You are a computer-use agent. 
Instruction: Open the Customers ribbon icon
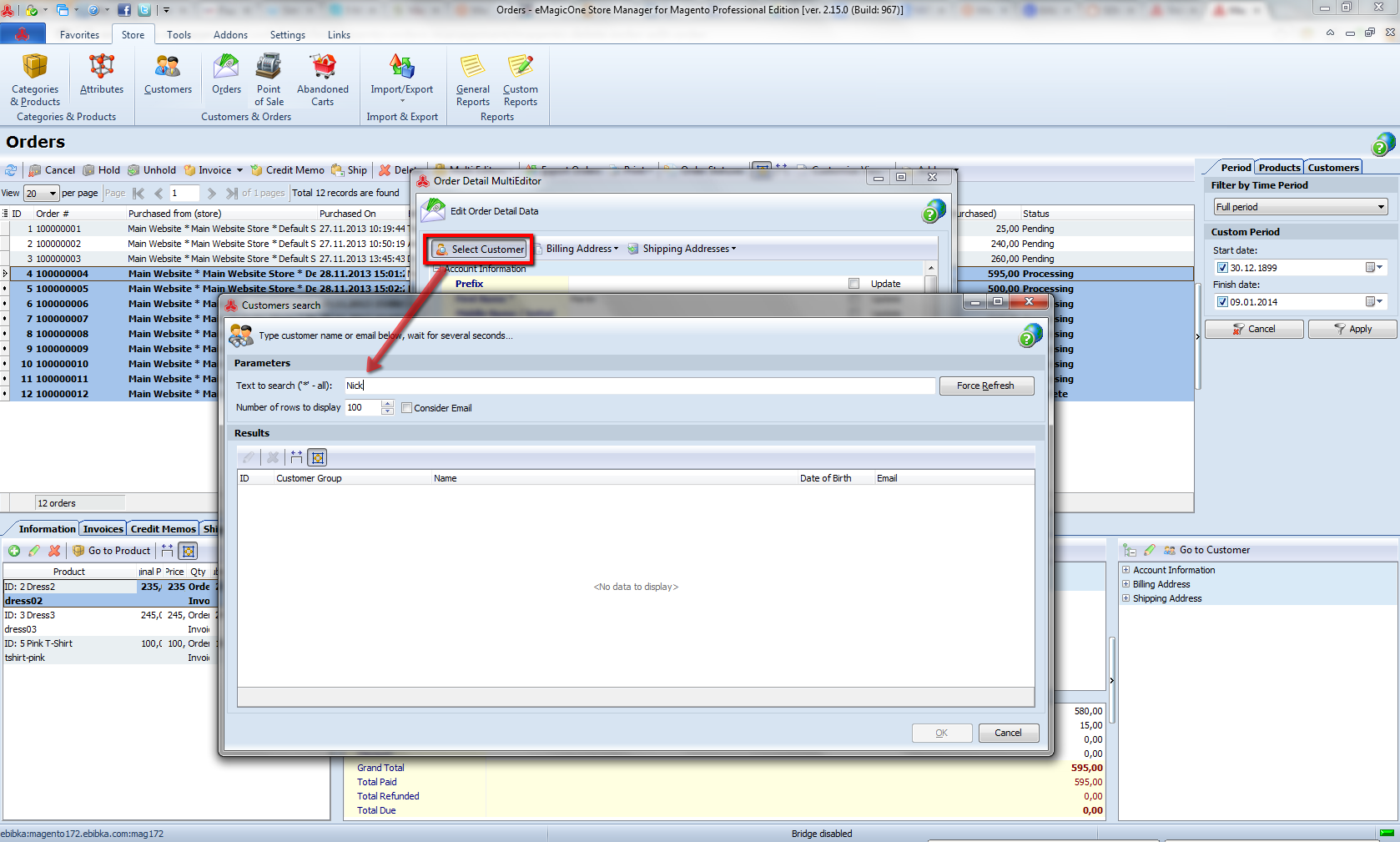tap(168, 73)
